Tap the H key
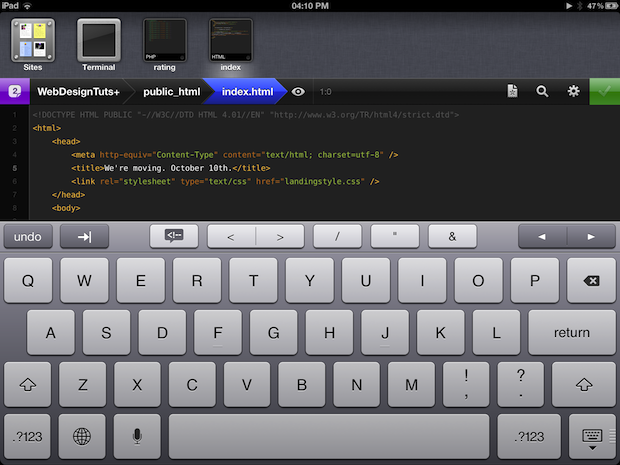Image resolution: width=620 pixels, height=465 pixels. pos(329,333)
